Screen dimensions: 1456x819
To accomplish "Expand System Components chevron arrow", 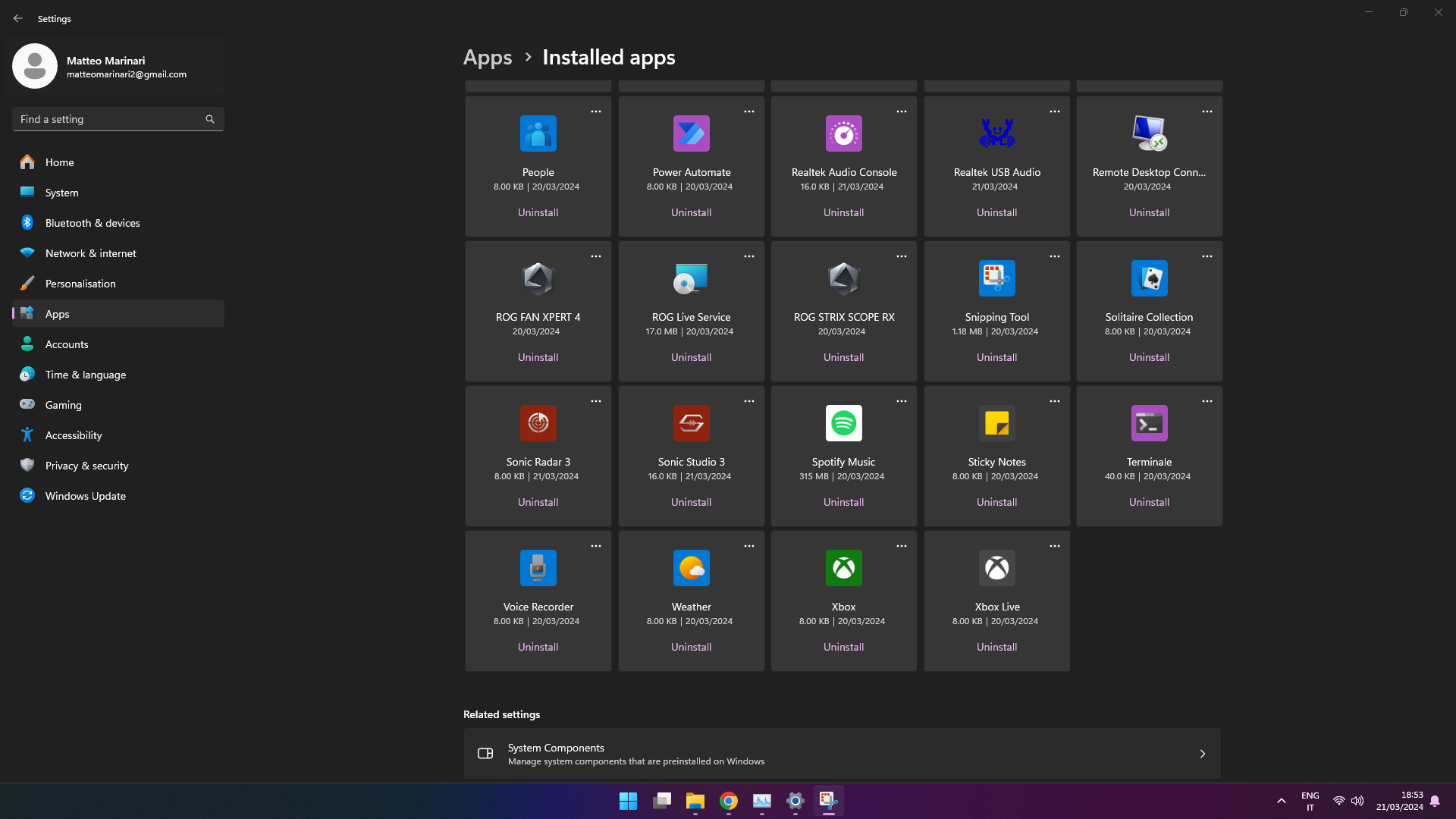I will click(1203, 754).
